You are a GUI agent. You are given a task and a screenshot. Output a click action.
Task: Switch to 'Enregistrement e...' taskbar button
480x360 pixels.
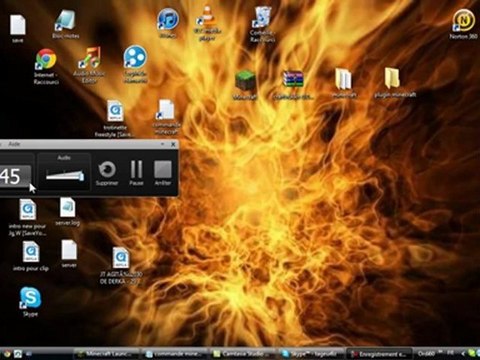[x=380, y=354]
